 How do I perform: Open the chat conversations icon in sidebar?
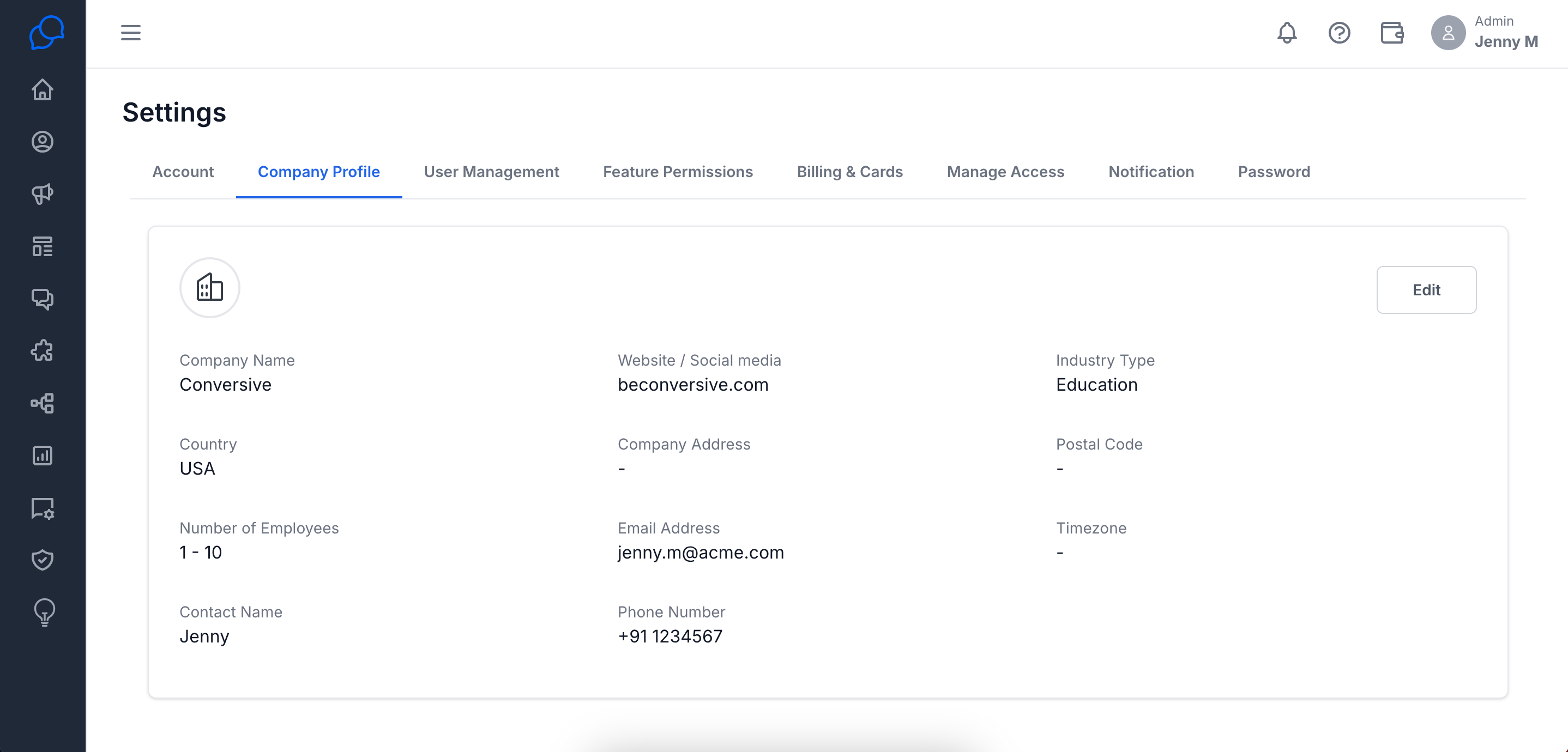43,299
